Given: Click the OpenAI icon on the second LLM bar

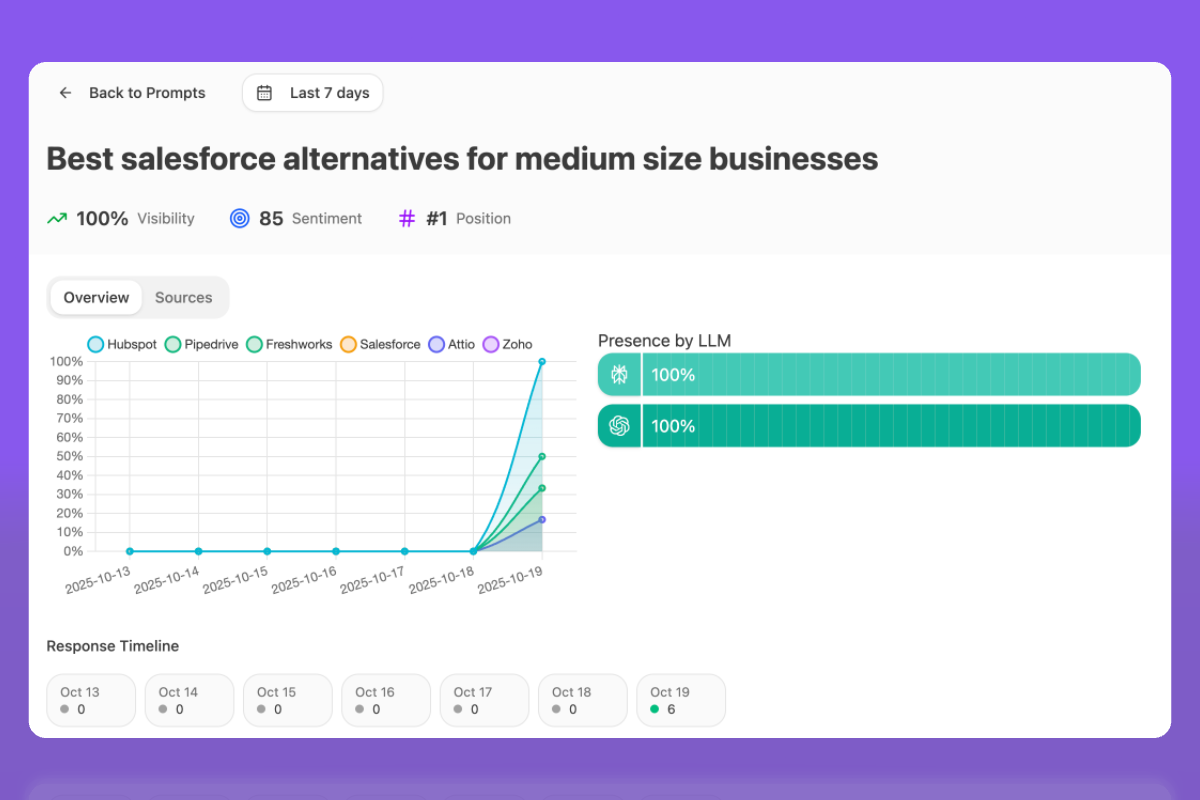Looking at the screenshot, I should [619, 425].
